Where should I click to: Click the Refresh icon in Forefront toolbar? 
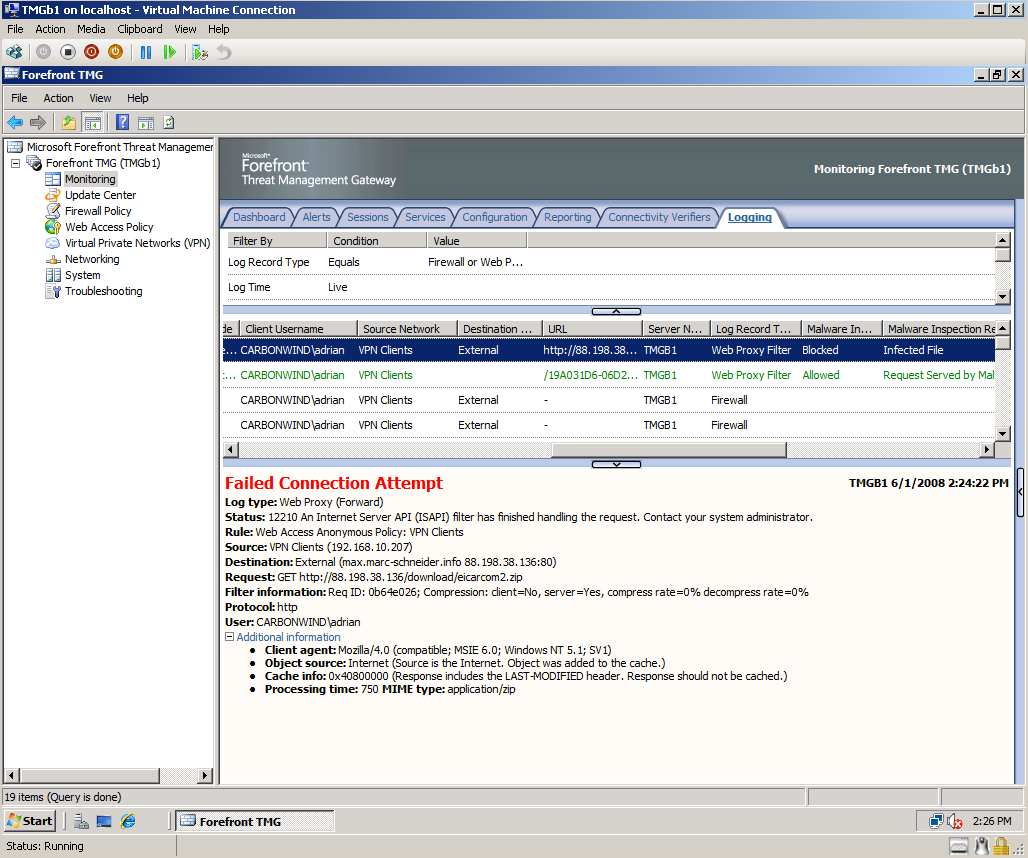168,122
